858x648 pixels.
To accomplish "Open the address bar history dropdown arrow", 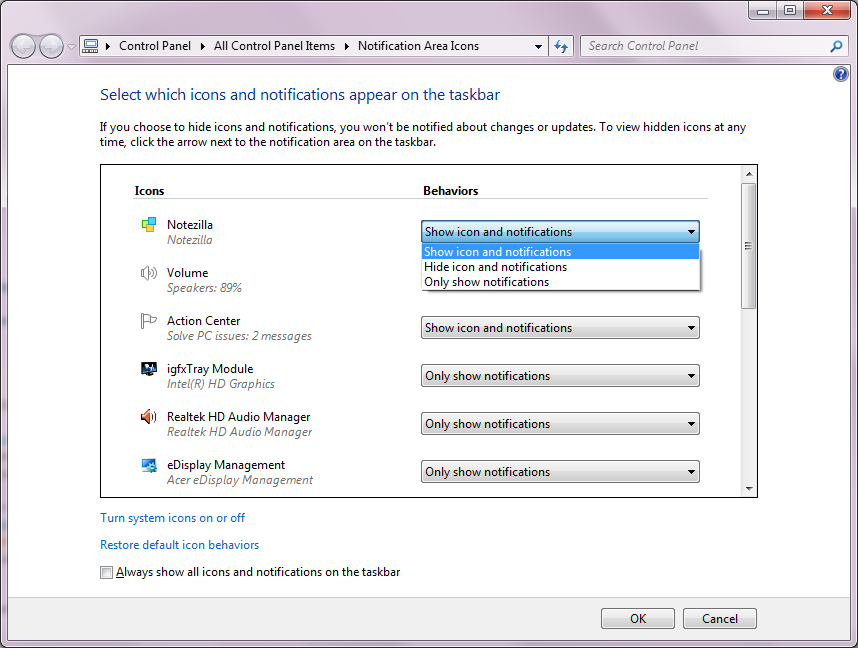I will click(538, 47).
